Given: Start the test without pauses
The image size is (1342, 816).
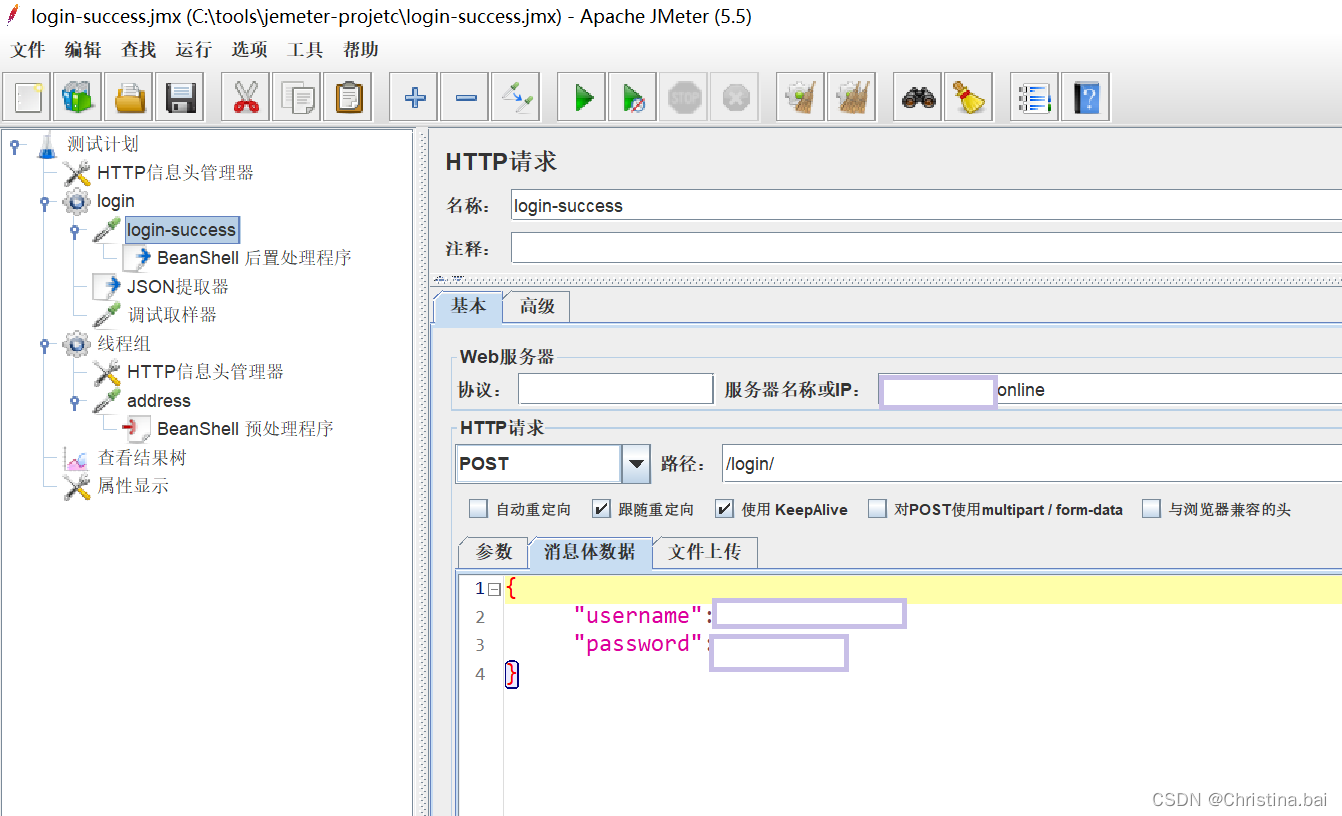Looking at the screenshot, I should [632, 96].
